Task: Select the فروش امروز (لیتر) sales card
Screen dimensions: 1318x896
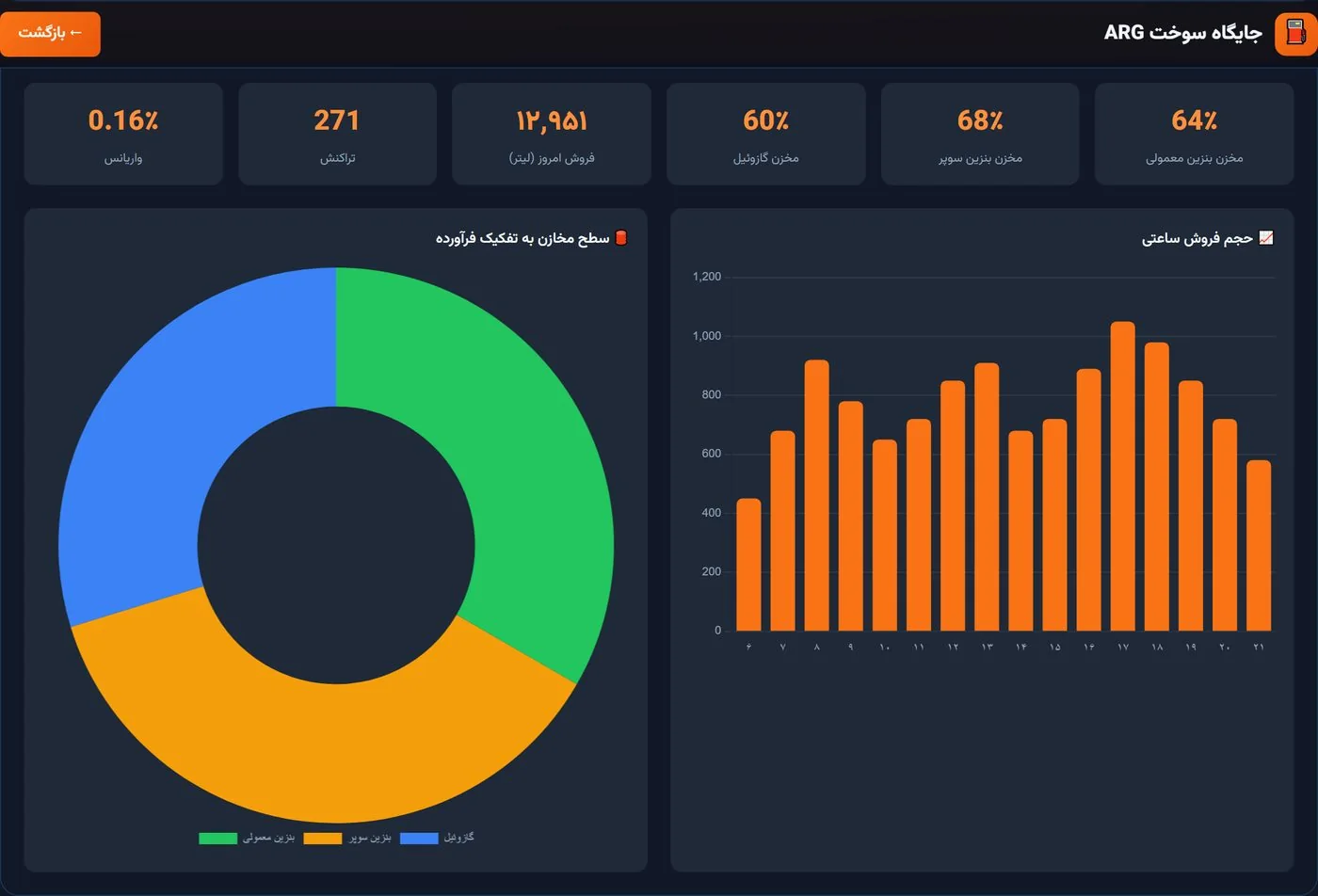Action: click(552, 134)
